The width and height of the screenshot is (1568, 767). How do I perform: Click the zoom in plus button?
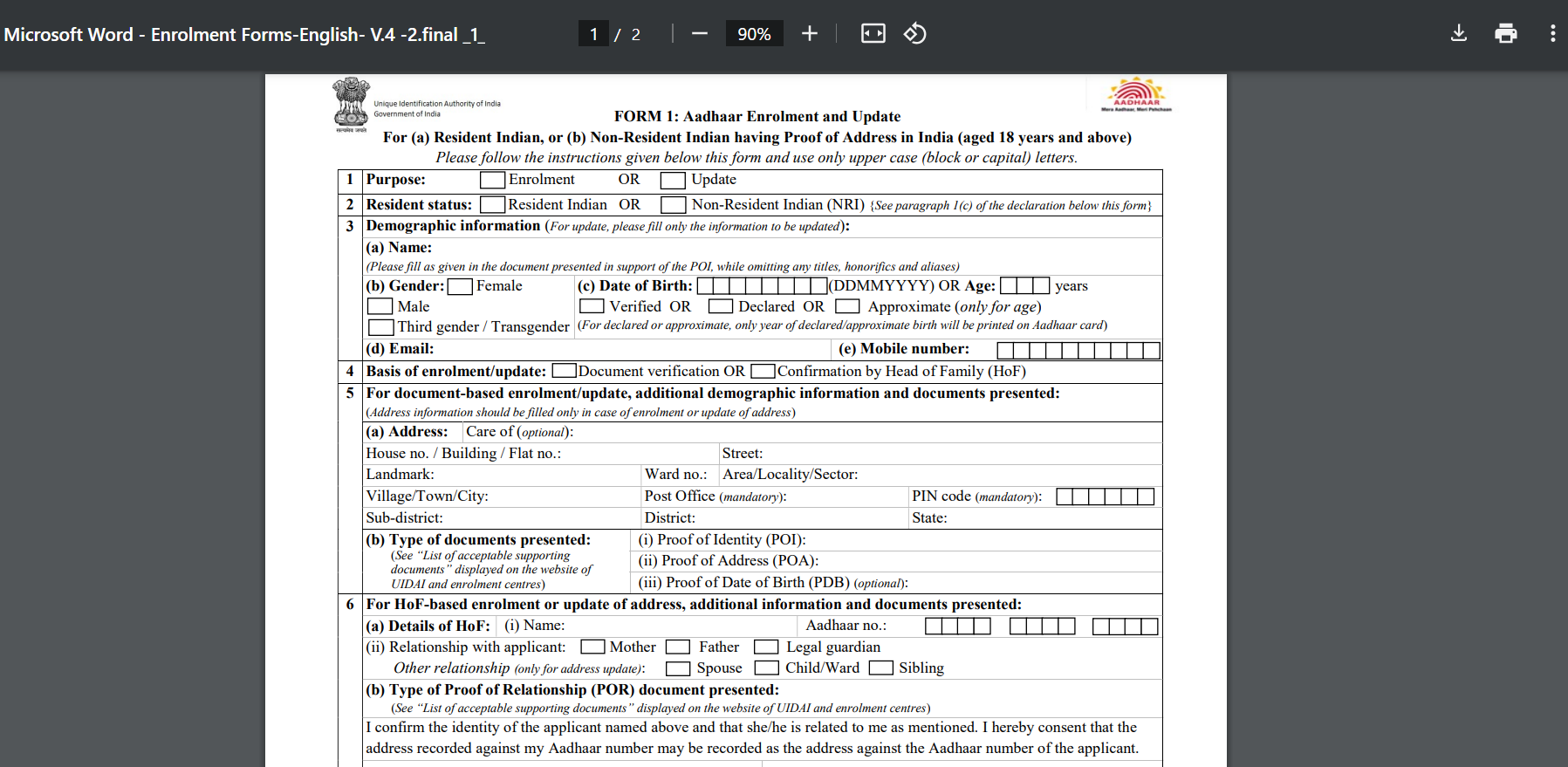click(809, 34)
